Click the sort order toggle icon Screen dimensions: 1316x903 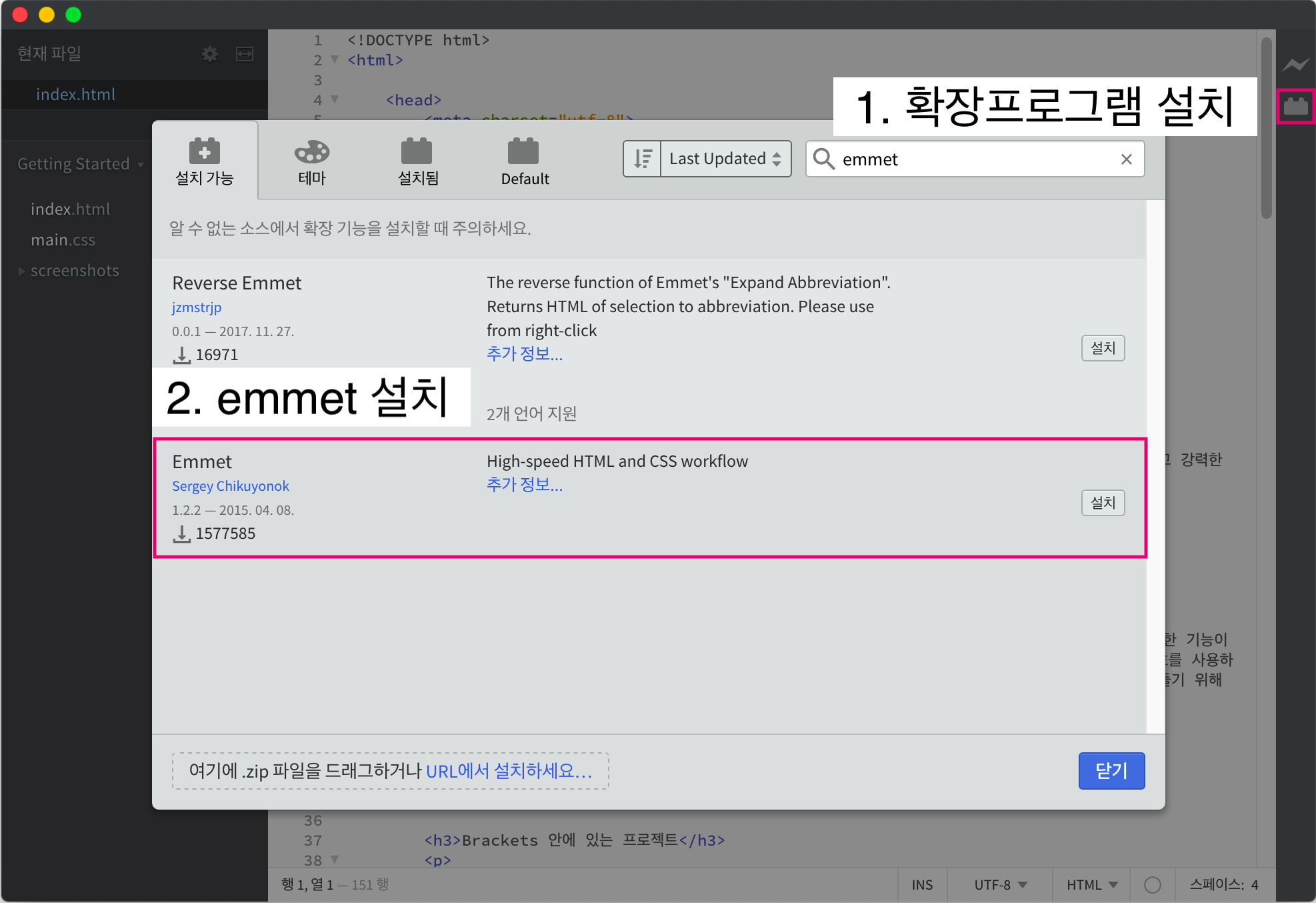coord(643,159)
